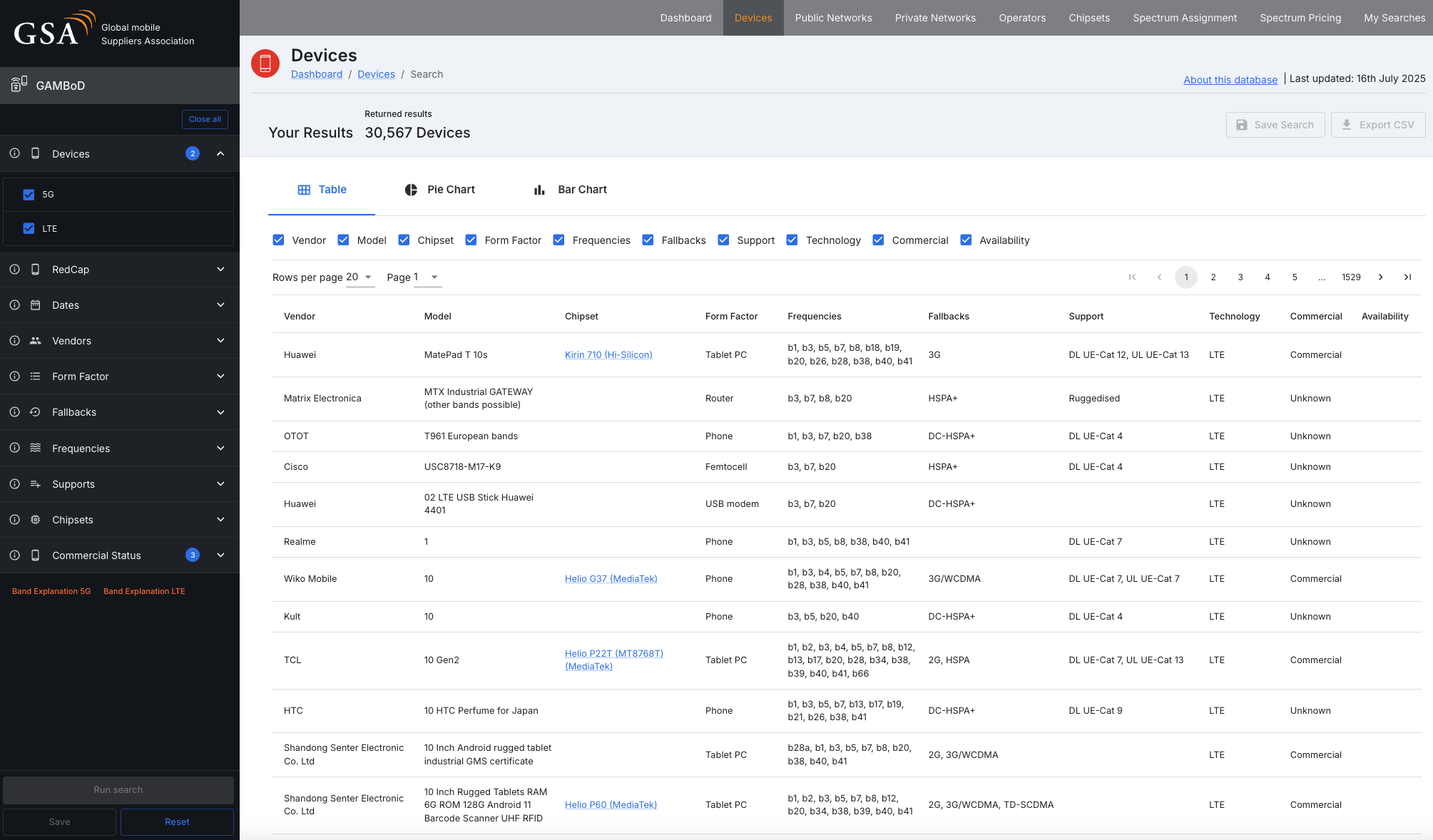Switch to the Pie Chart tab
This screenshot has width=1433, height=840.
pos(439,190)
